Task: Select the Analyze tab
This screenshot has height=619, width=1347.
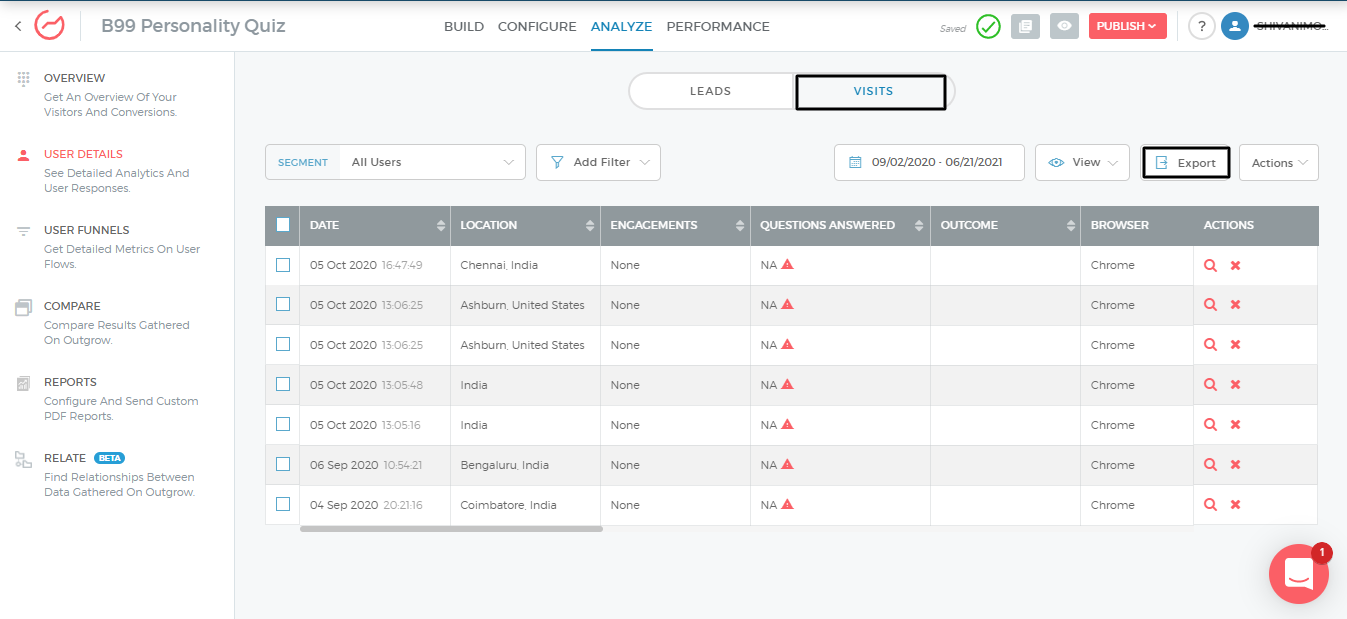Action: click(x=621, y=27)
